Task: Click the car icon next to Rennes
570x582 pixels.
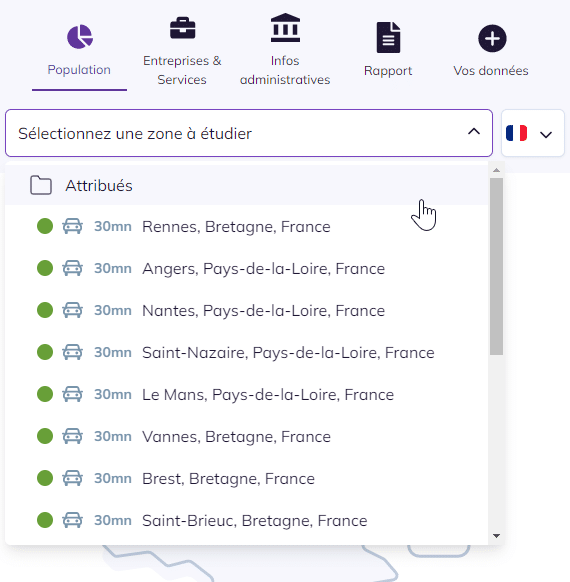Action: click(x=72, y=226)
